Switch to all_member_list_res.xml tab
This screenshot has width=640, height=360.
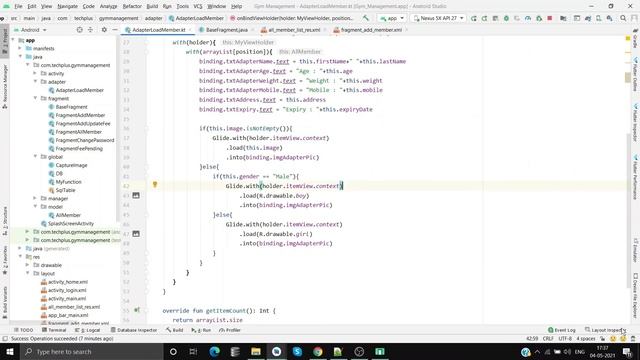294,30
